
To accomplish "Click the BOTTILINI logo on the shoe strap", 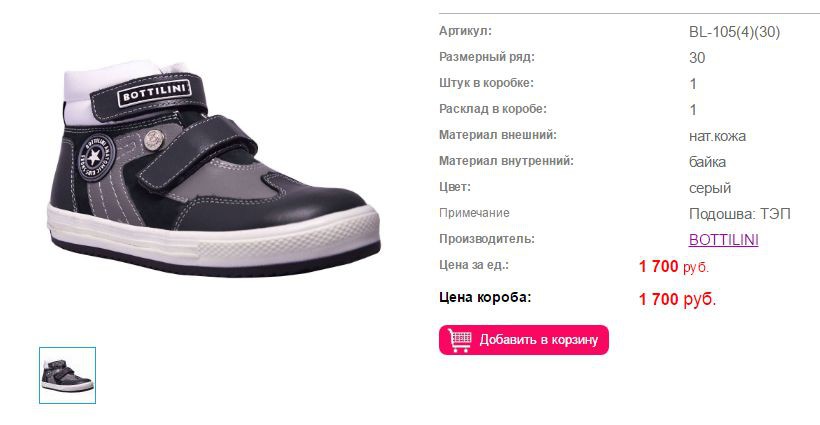I will [153, 94].
